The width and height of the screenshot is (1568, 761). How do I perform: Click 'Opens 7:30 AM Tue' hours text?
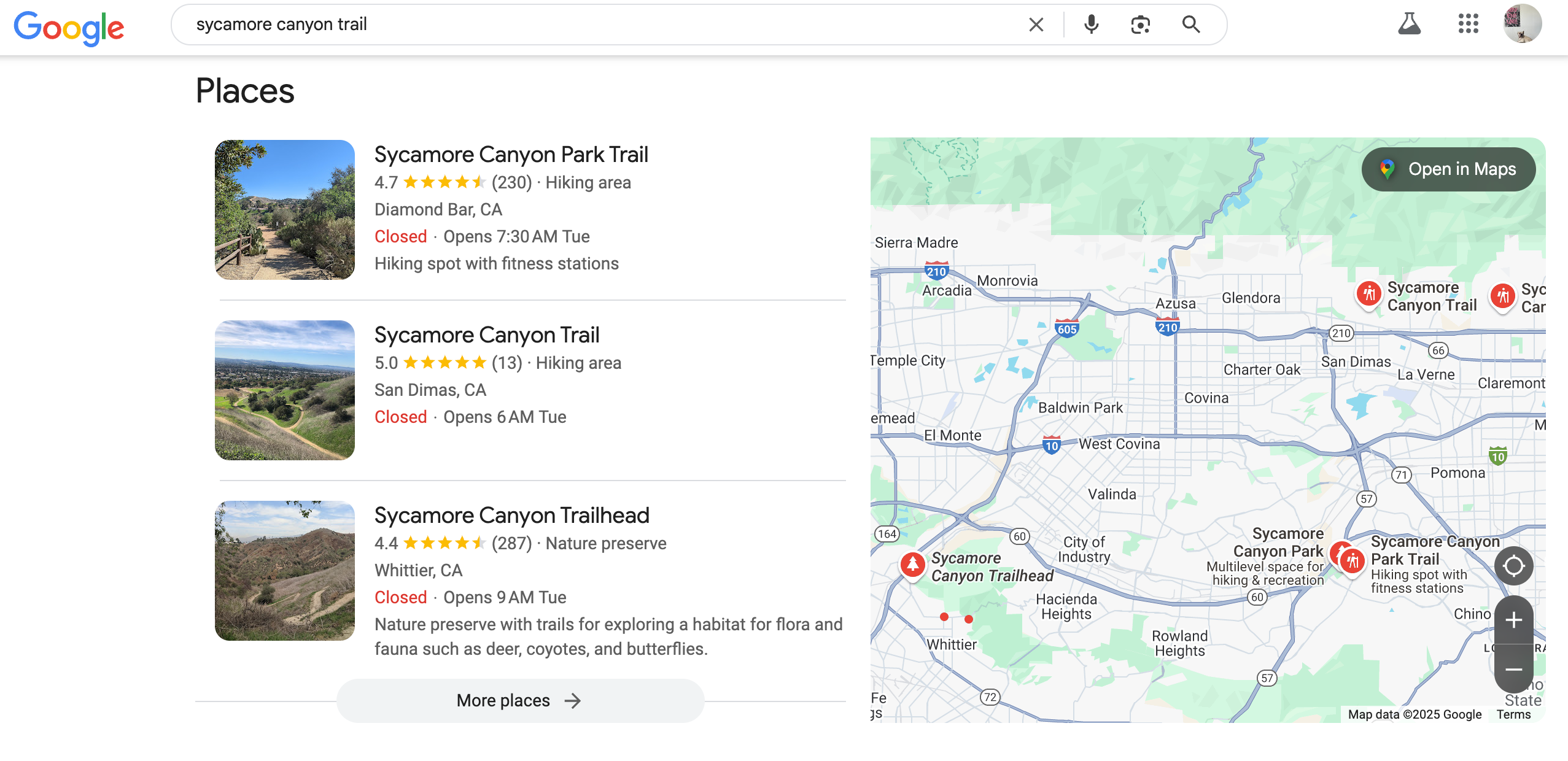click(516, 237)
